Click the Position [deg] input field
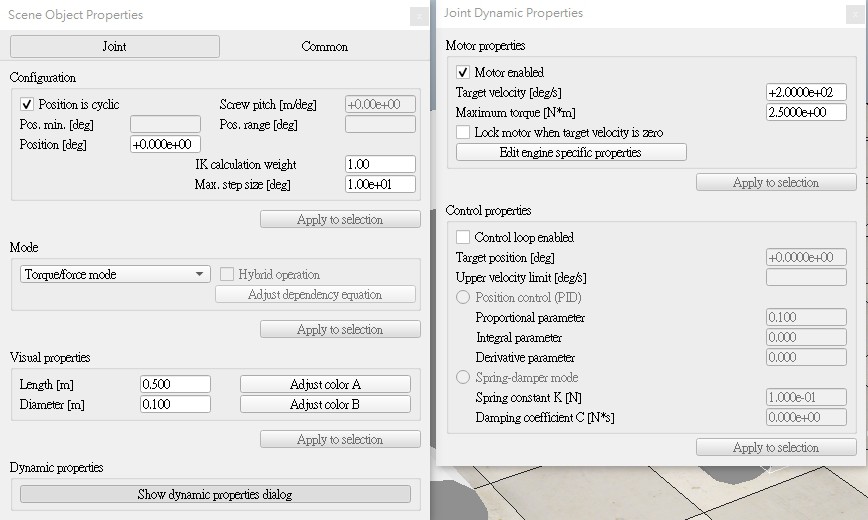The image size is (868, 520). (165, 144)
